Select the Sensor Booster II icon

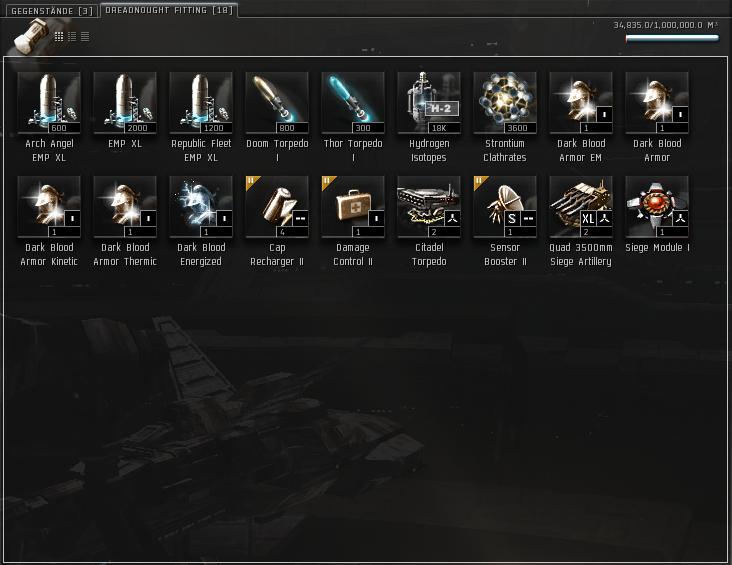tap(505, 207)
